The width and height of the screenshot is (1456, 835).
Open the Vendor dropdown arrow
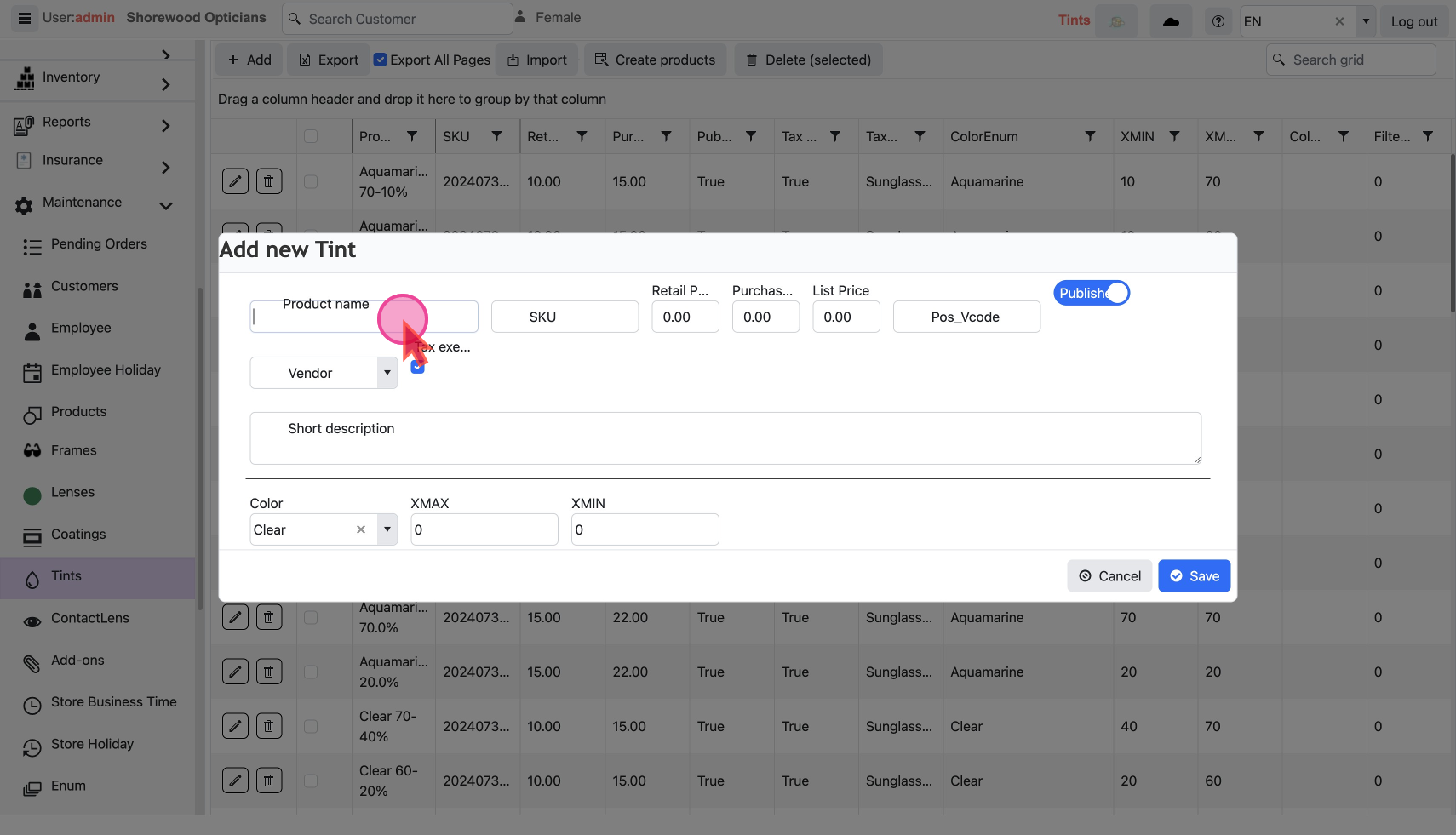[387, 373]
